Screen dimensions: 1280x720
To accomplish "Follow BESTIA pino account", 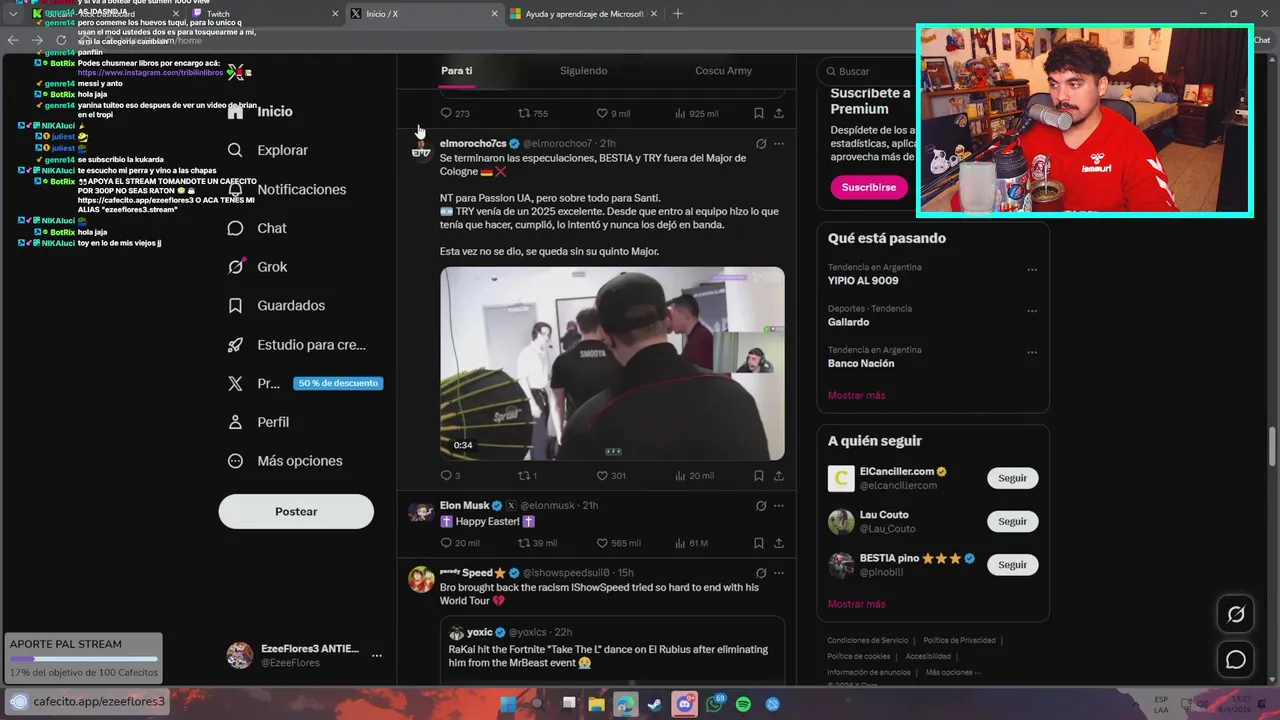I will pos(1012,564).
